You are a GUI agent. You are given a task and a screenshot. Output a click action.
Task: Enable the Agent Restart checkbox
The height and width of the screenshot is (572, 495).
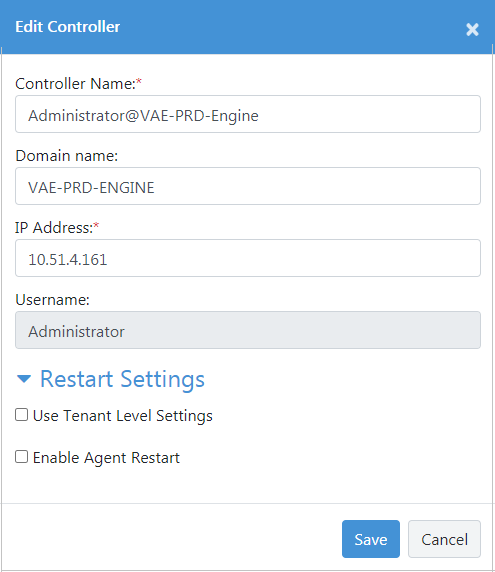(22, 456)
